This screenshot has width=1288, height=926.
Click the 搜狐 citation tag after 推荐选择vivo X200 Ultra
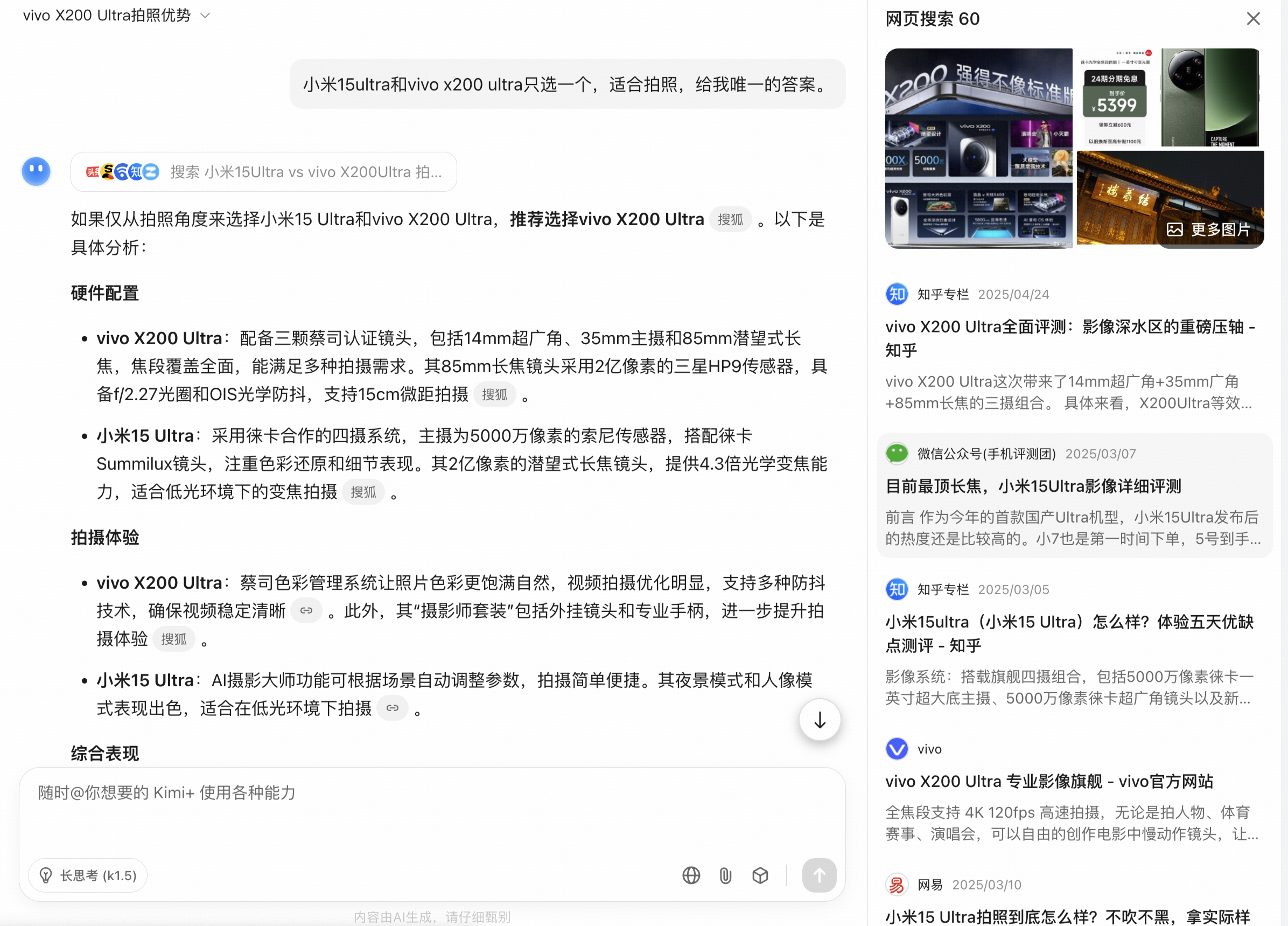click(730, 220)
